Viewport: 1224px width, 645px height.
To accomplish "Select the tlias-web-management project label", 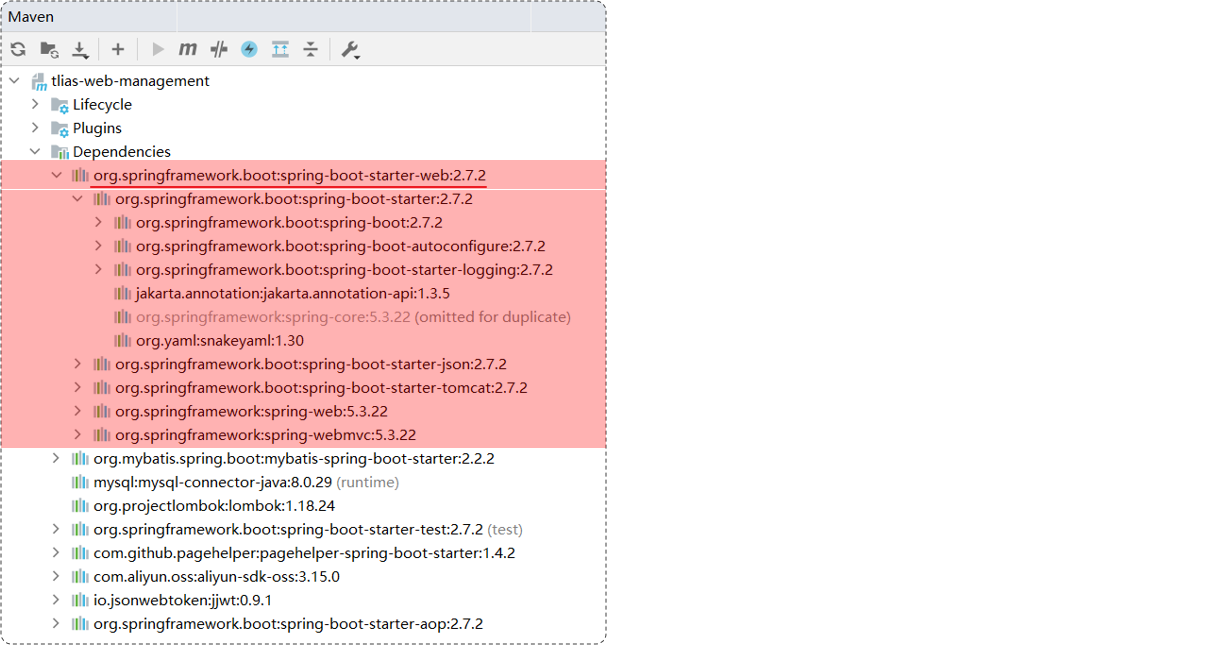I will point(131,81).
